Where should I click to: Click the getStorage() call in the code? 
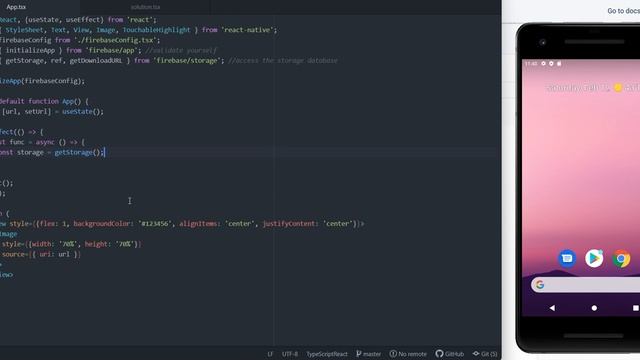click(x=79, y=152)
